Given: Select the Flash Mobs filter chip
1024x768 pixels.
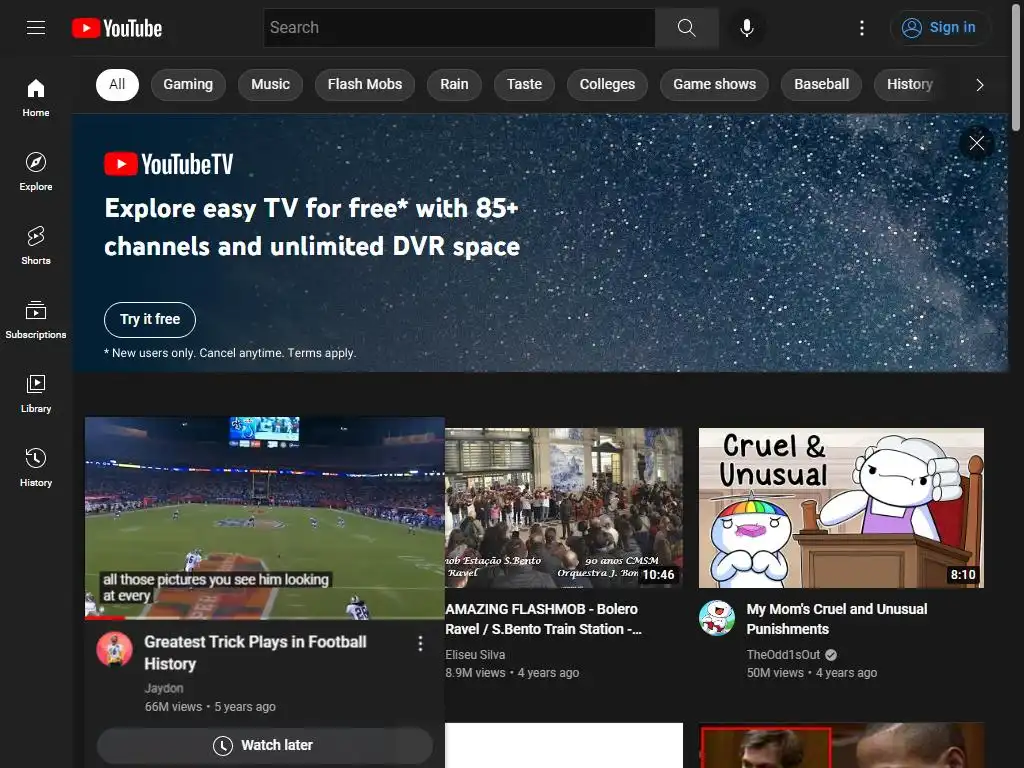Looking at the screenshot, I should [365, 84].
